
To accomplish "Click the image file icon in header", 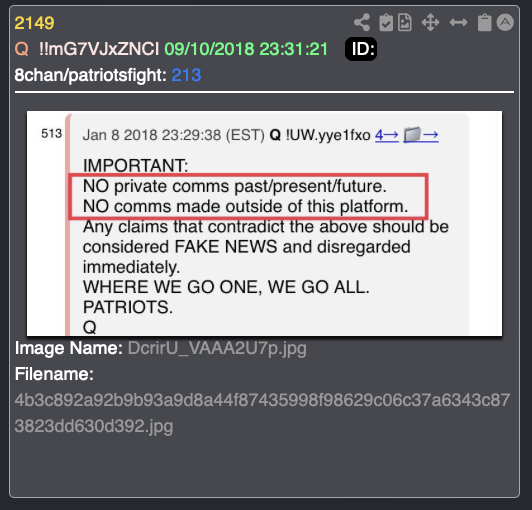I will pyautogui.click(x=405, y=23).
